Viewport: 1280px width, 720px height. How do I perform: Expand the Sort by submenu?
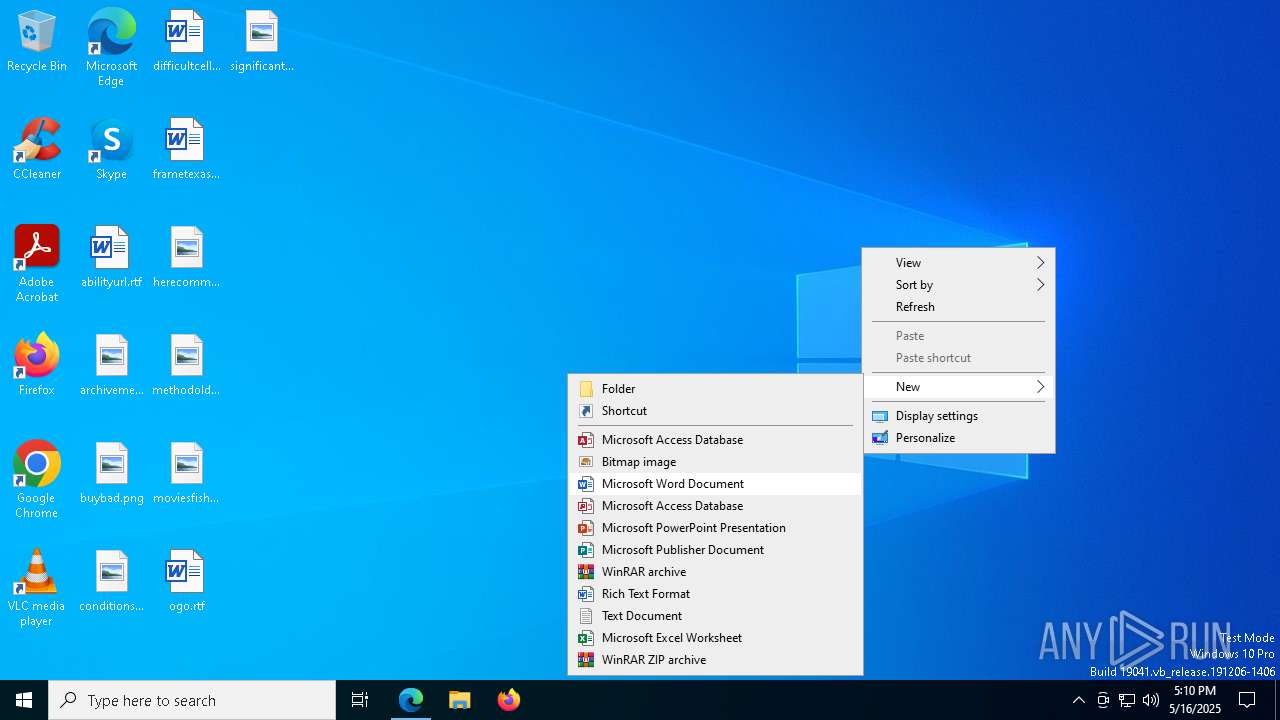pos(959,285)
